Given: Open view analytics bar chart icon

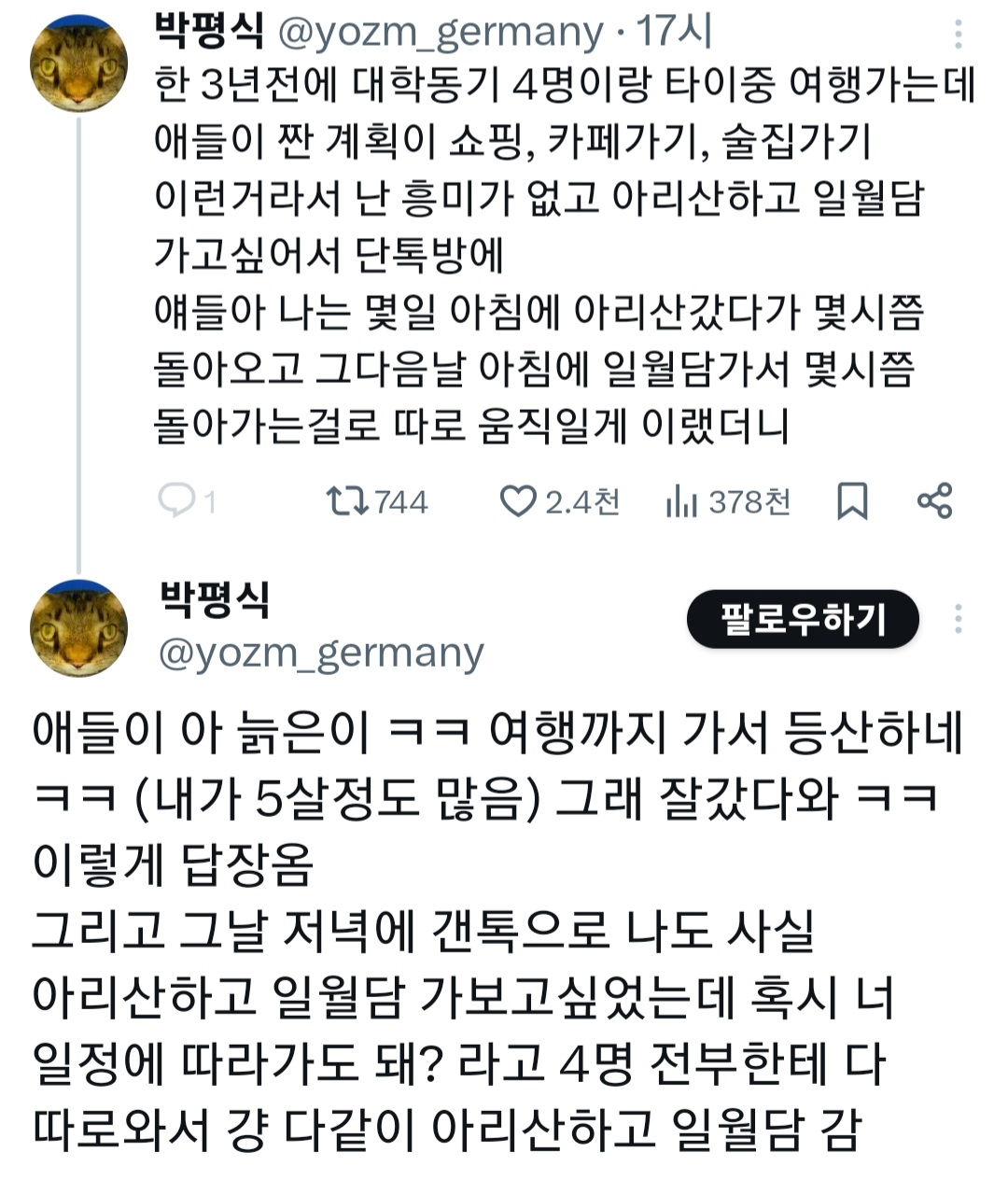Looking at the screenshot, I should pyautogui.click(x=681, y=502).
